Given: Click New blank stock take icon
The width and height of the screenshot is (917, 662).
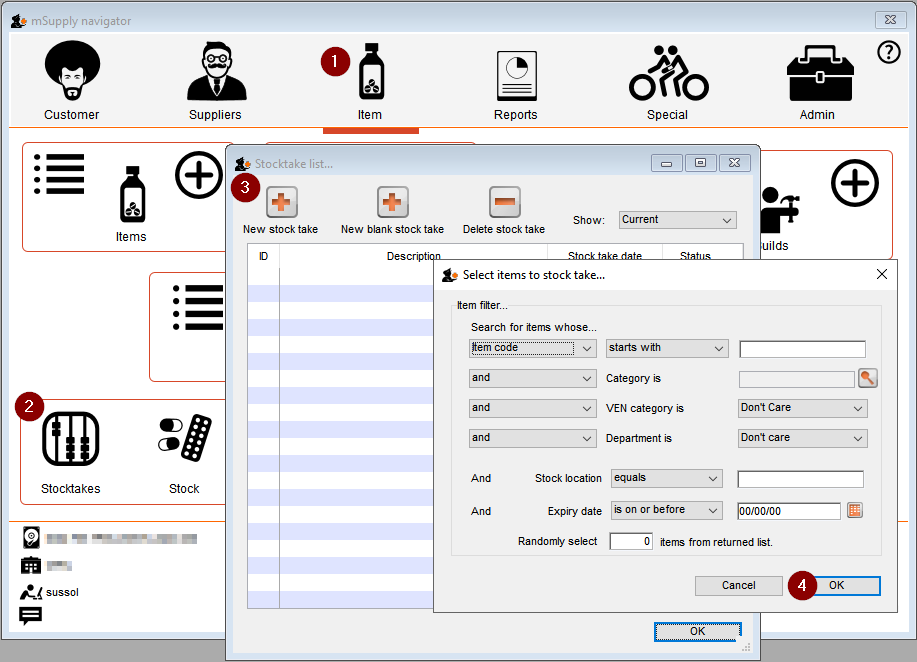Looking at the screenshot, I should click(392, 204).
